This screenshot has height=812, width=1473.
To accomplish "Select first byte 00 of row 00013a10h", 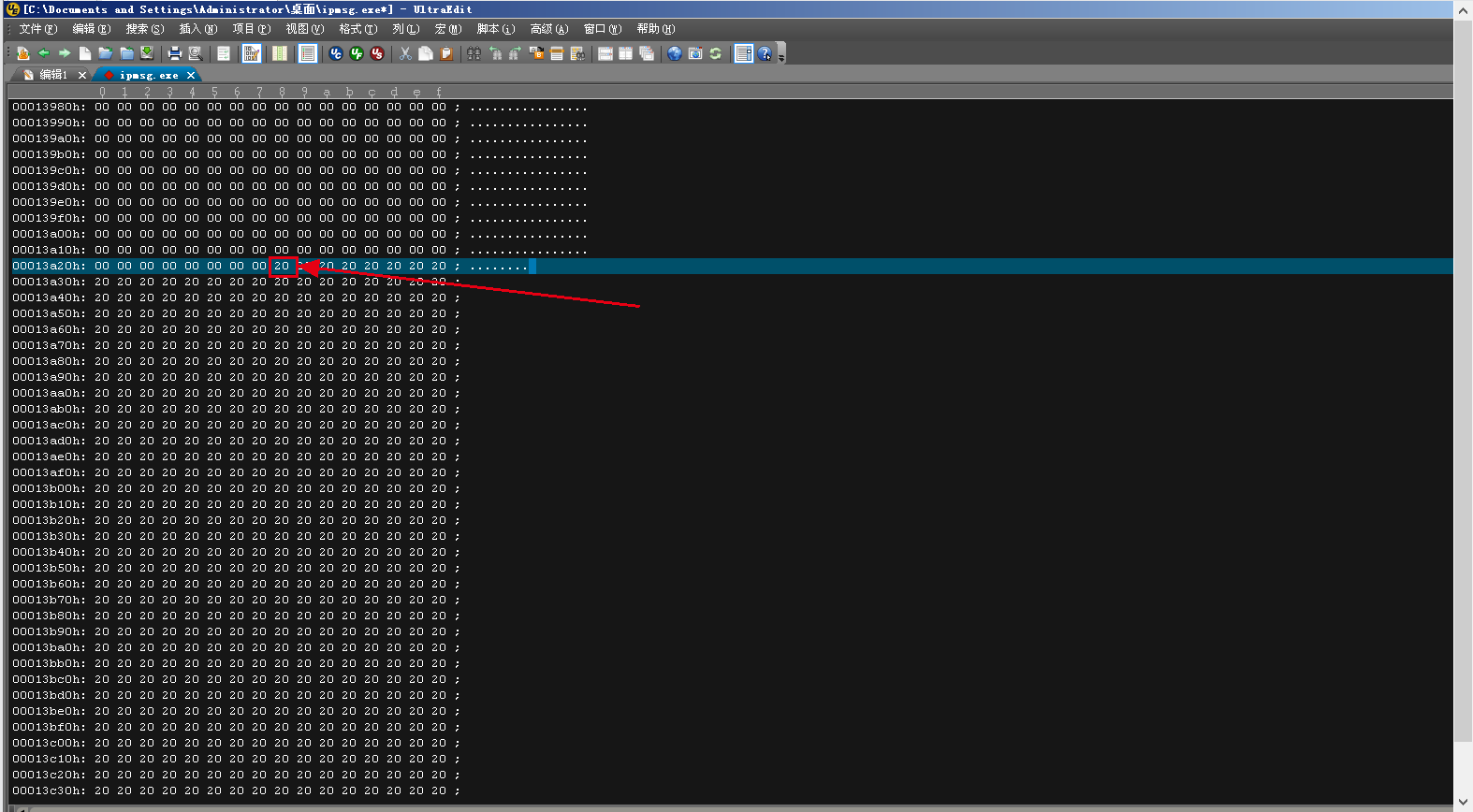I will pyautogui.click(x=102, y=250).
